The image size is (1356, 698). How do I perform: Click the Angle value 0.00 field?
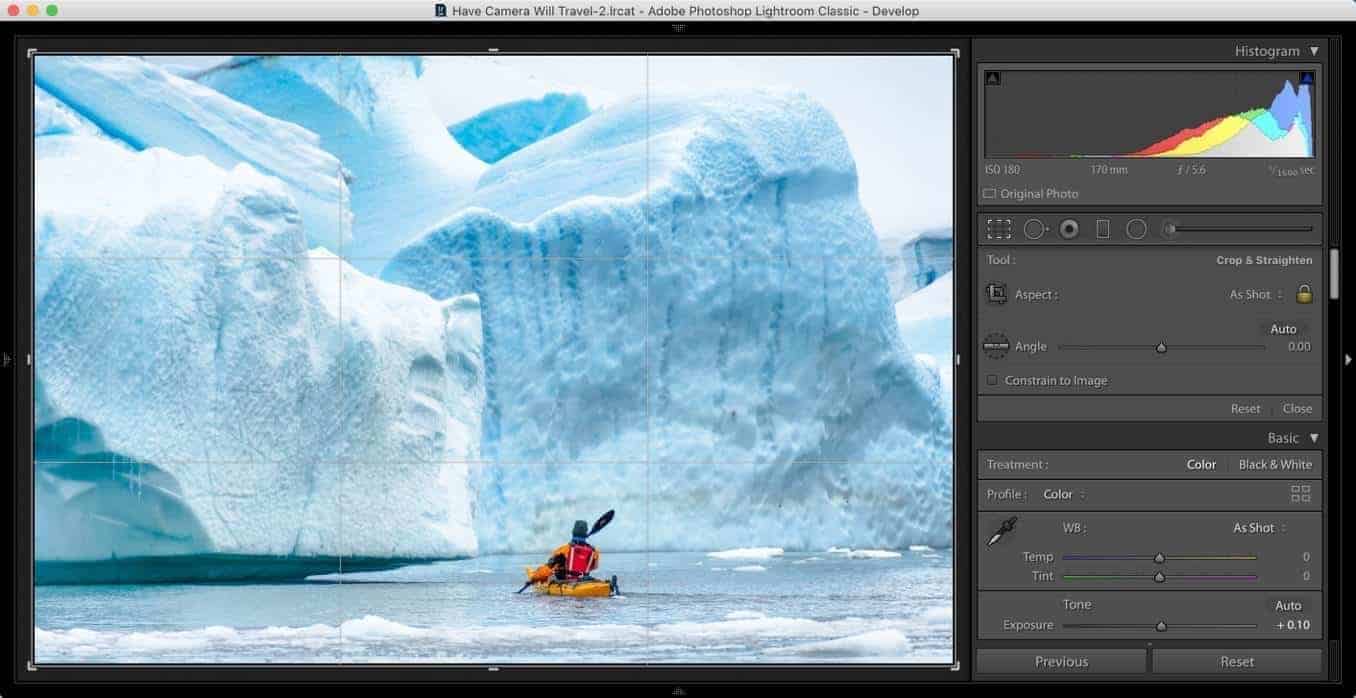pos(1299,347)
